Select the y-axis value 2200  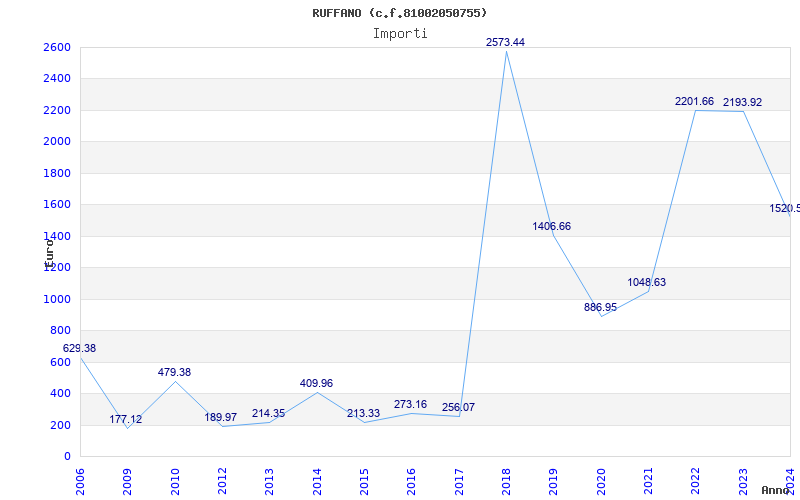pos(57,110)
